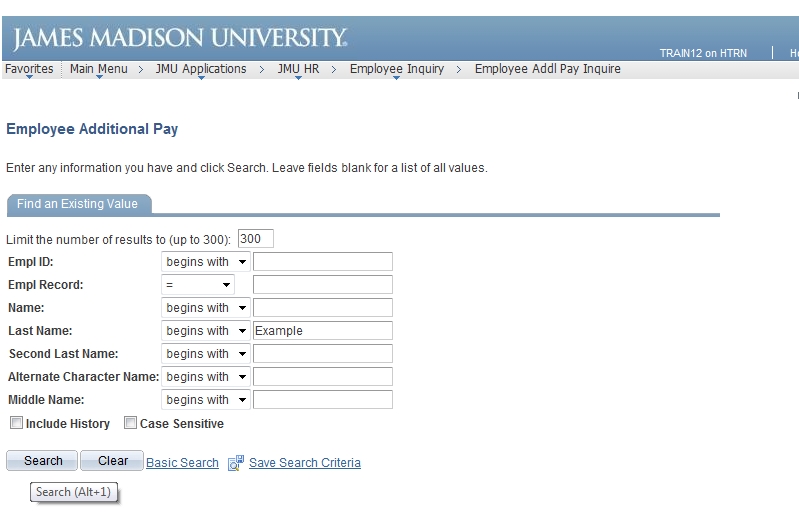799x514 pixels.
Task: Click the TRAIN12 on HTRN text
Action: (703, 53)
